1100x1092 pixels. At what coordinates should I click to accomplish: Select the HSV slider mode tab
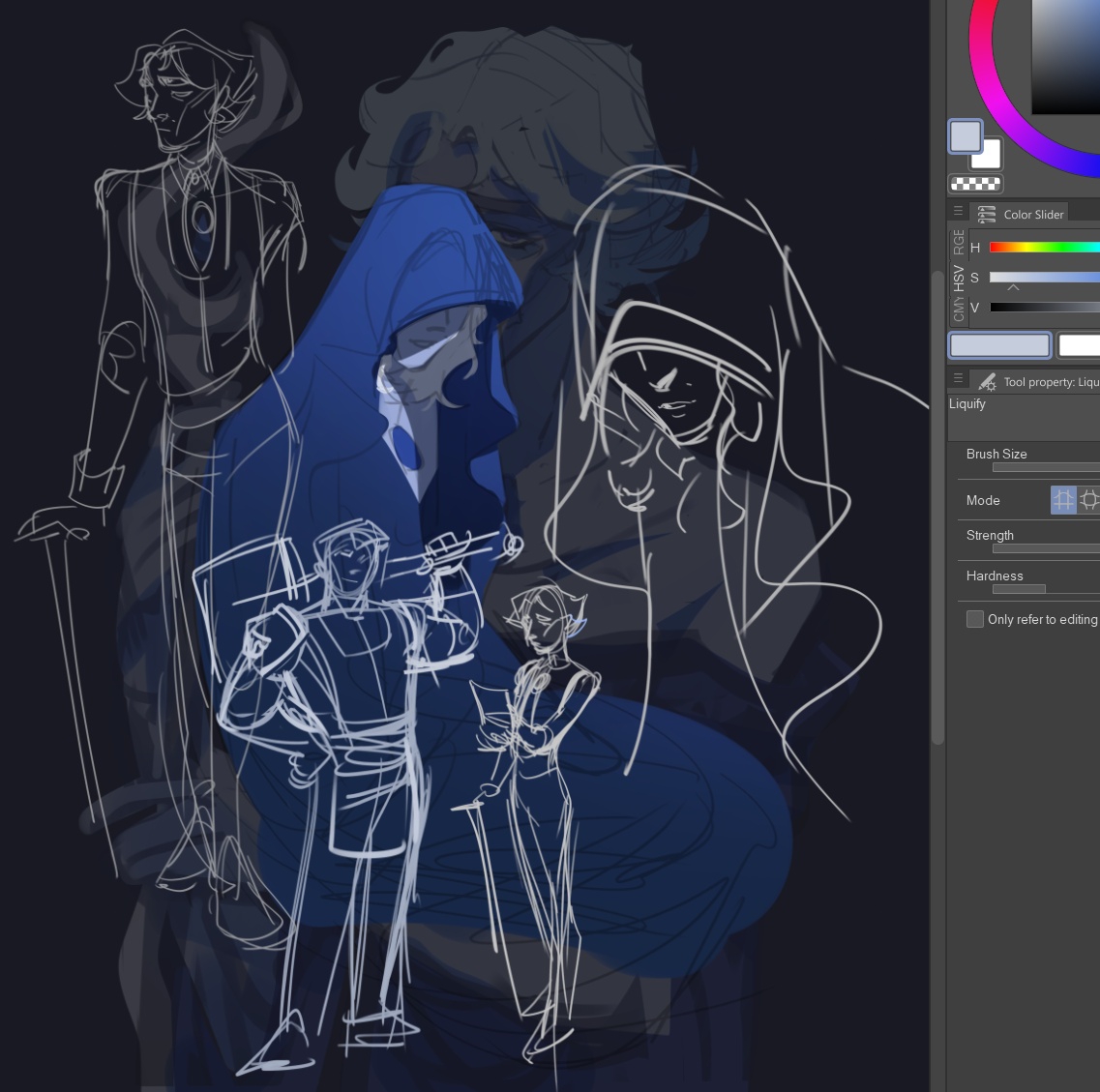958,278
